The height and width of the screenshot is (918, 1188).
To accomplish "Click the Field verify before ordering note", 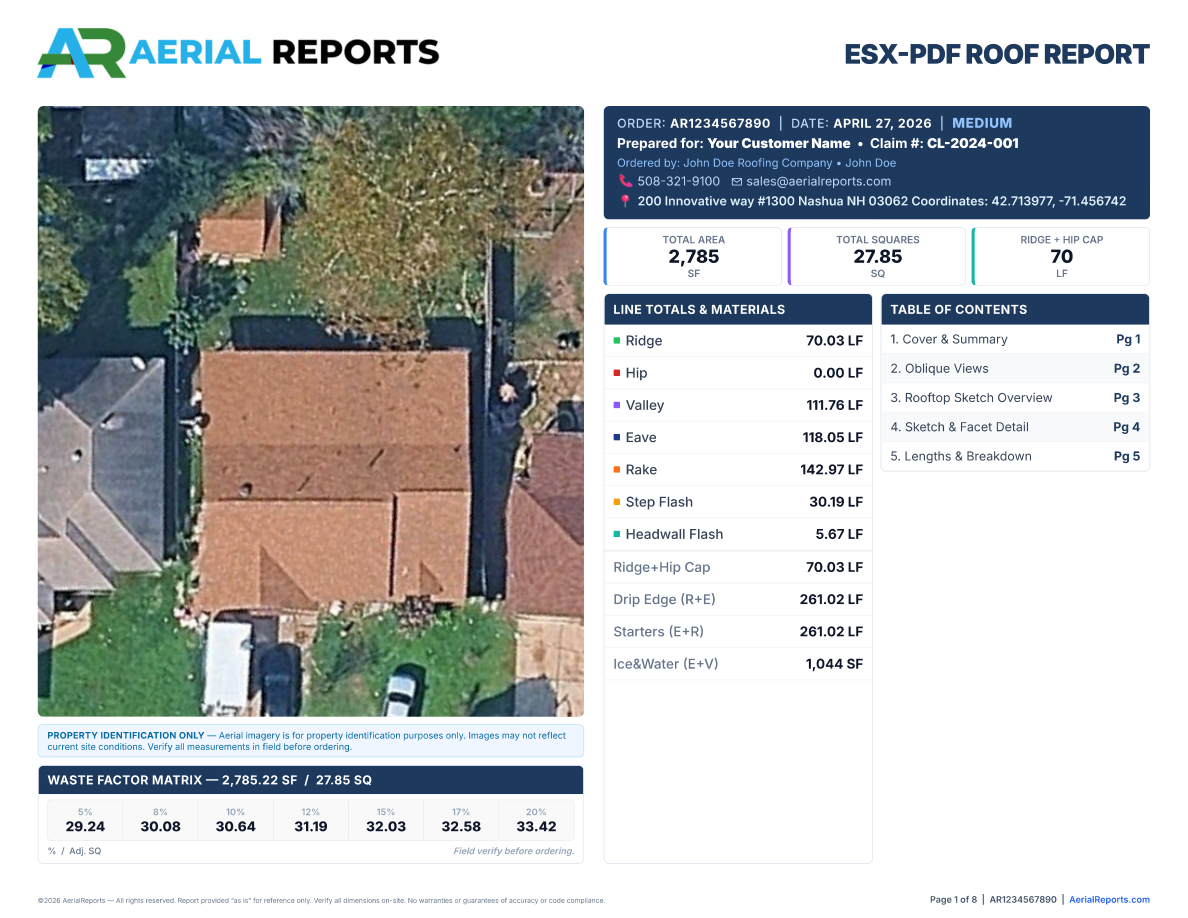I will [514, 851].
